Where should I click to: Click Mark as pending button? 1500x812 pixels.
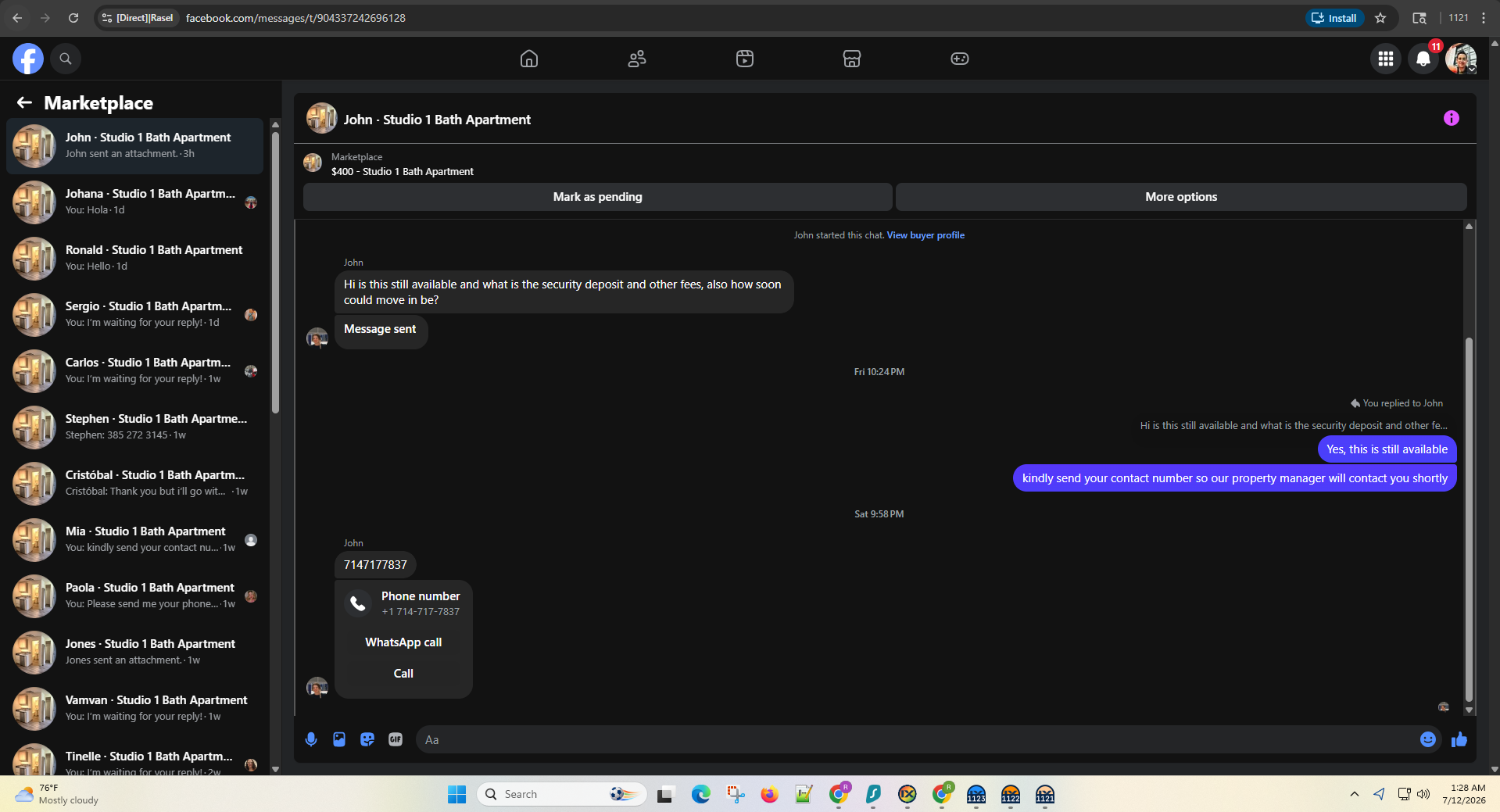(x=598, y=197)
